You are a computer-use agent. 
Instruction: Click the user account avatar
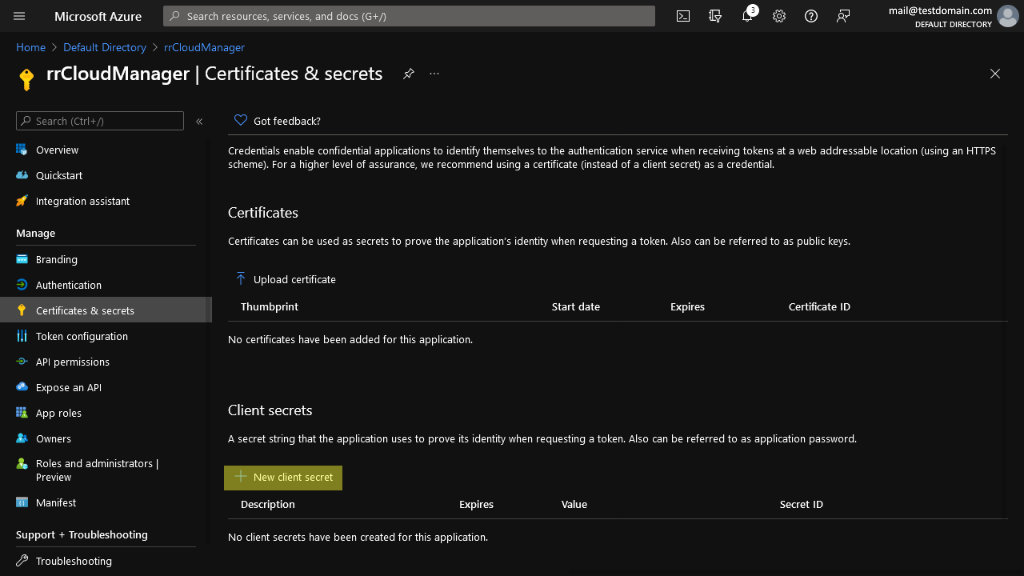1007,16
